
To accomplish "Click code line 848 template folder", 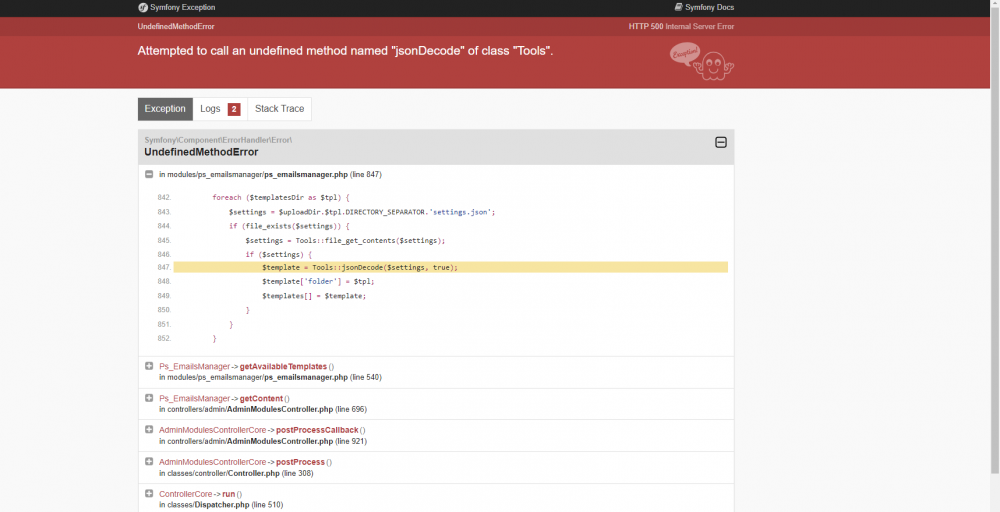I will (318, 281).
